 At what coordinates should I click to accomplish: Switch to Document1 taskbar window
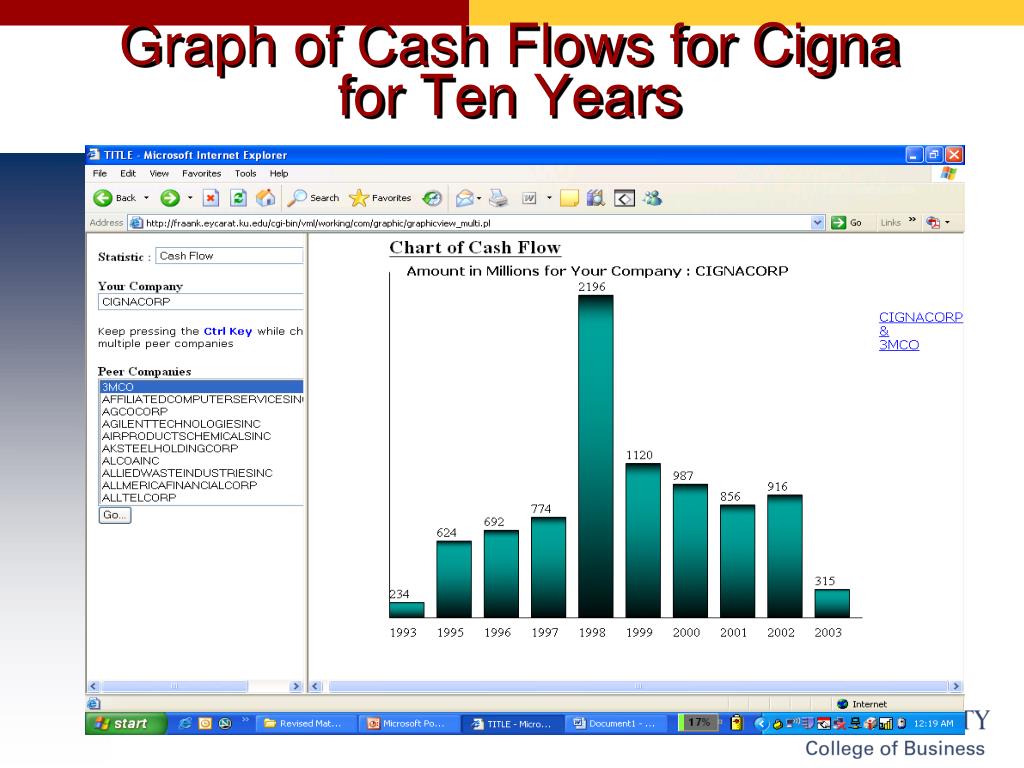pyautogui.click(x=617, y=724)
